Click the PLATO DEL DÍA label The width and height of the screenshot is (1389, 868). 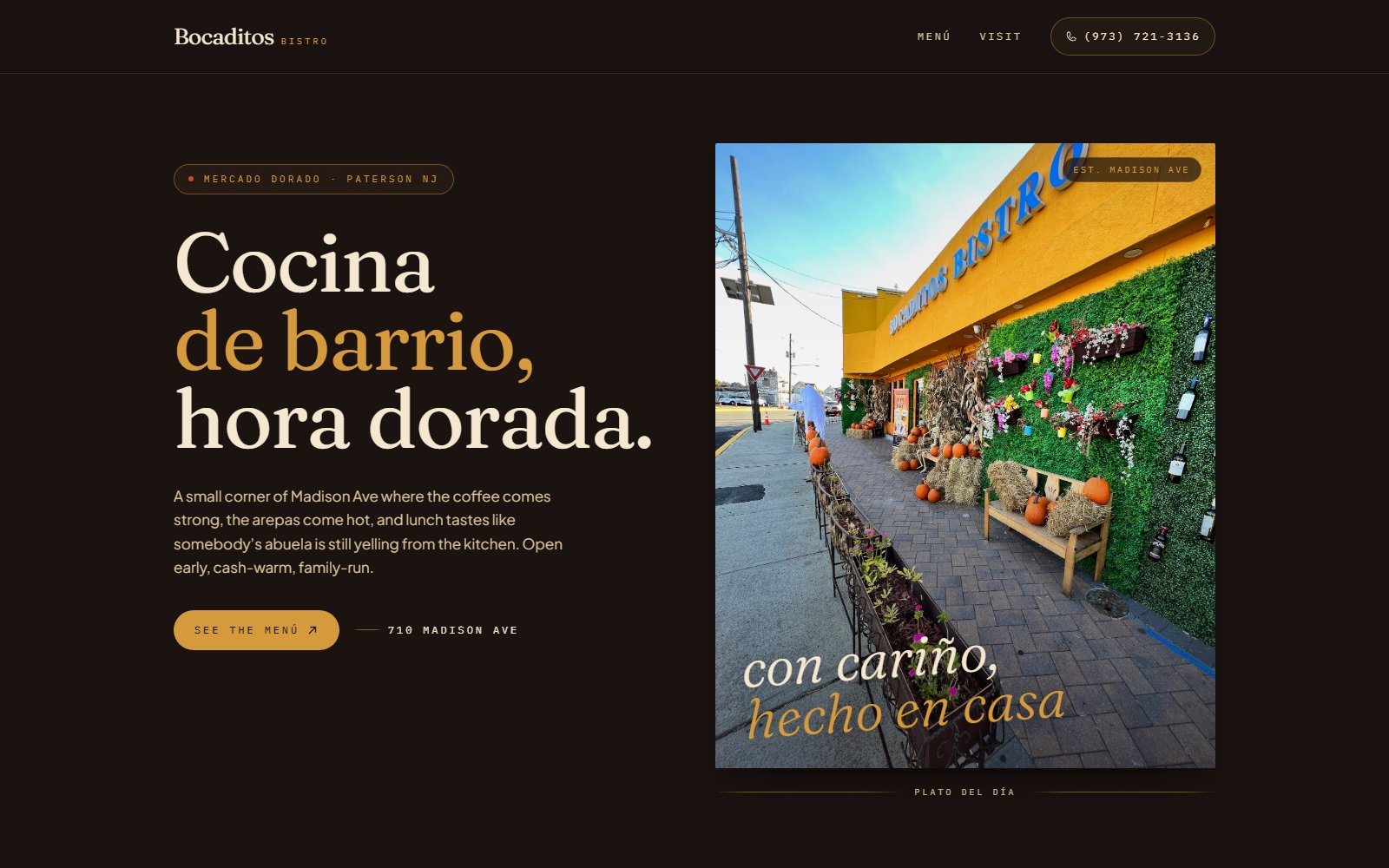point(964,792)
